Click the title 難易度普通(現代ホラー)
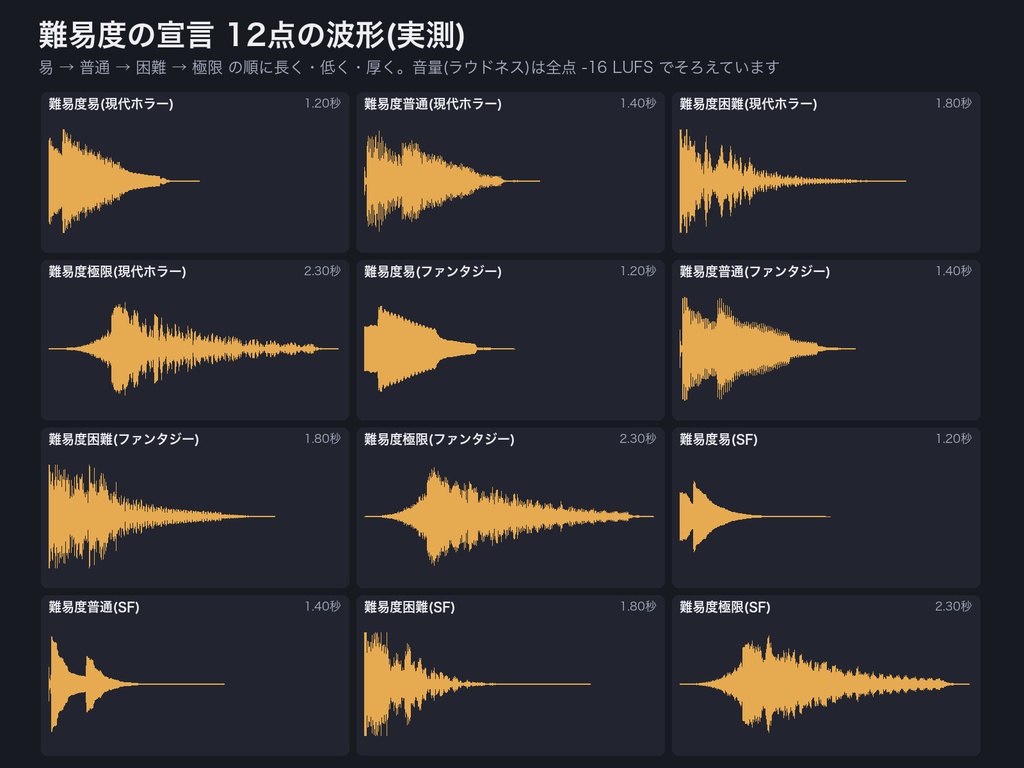 (433, 103)
